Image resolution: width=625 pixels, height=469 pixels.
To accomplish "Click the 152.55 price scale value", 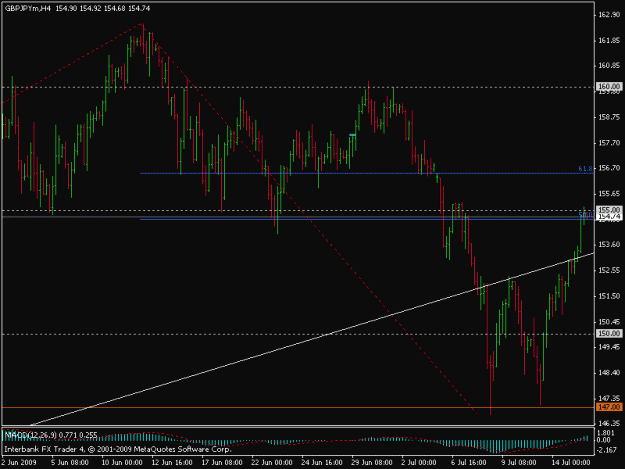I will pos(609,270).
